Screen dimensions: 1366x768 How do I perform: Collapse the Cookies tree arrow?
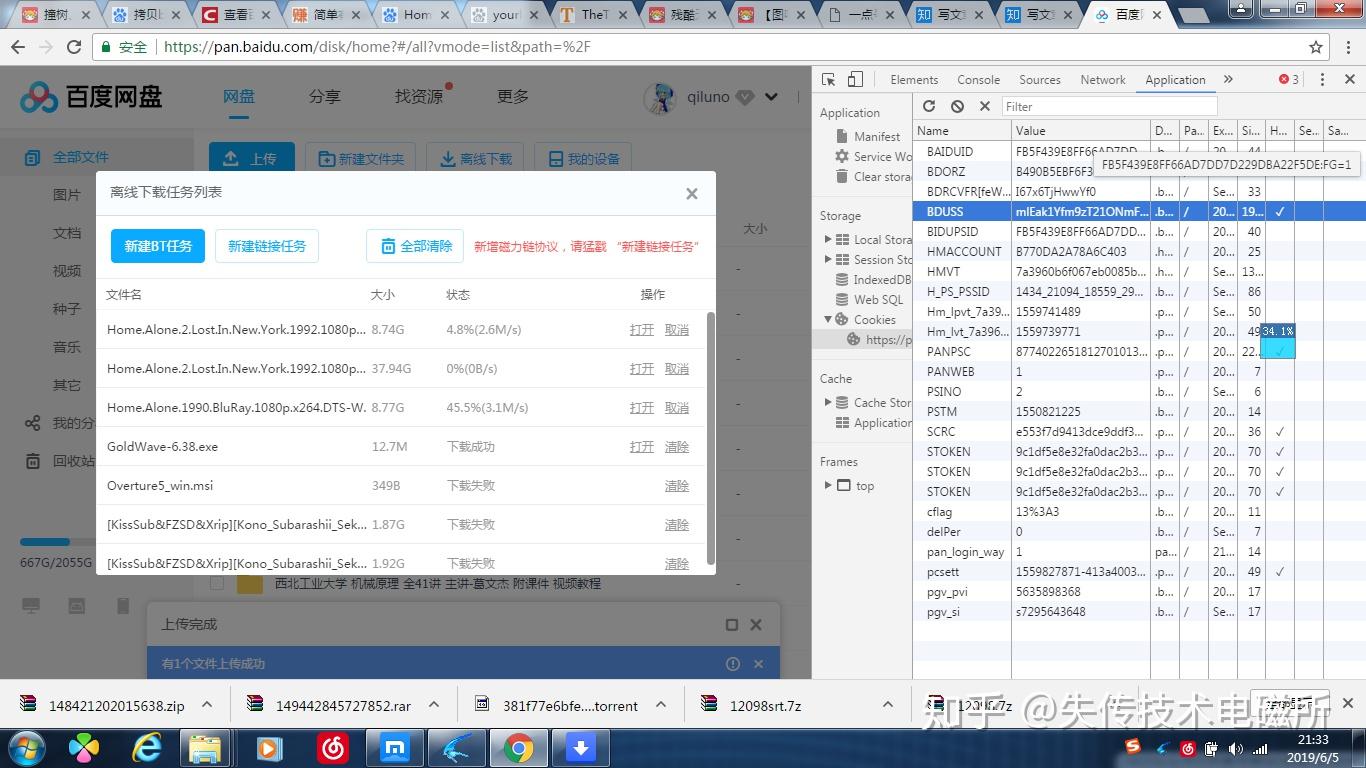coord(828,319)
